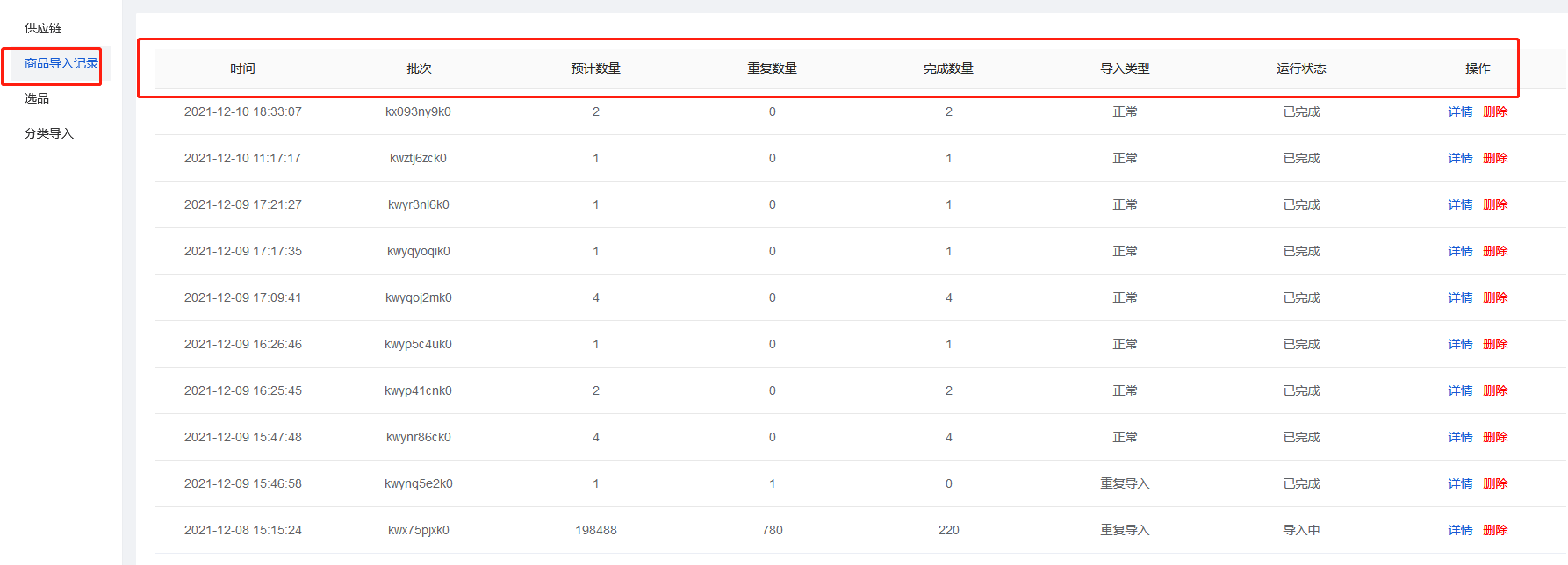Click 删除 for batch kwztj6zck0
This screenshot has width=1568, height=565.
coord(1495,158)
